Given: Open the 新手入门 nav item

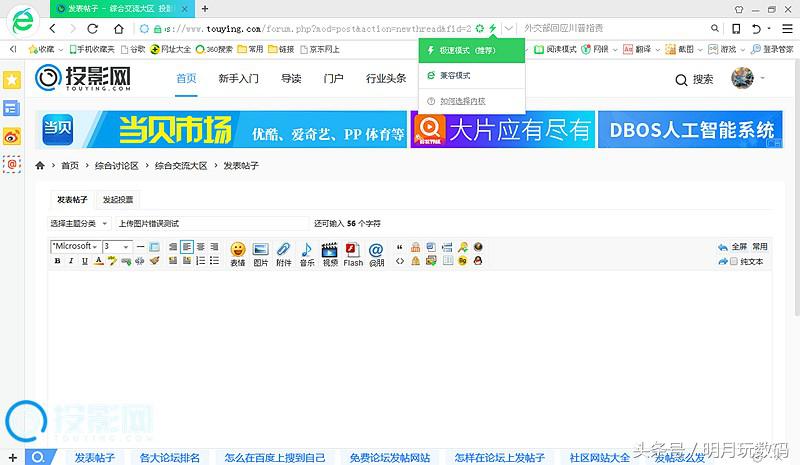Looking at the screenshot, I should click(238, 79).
